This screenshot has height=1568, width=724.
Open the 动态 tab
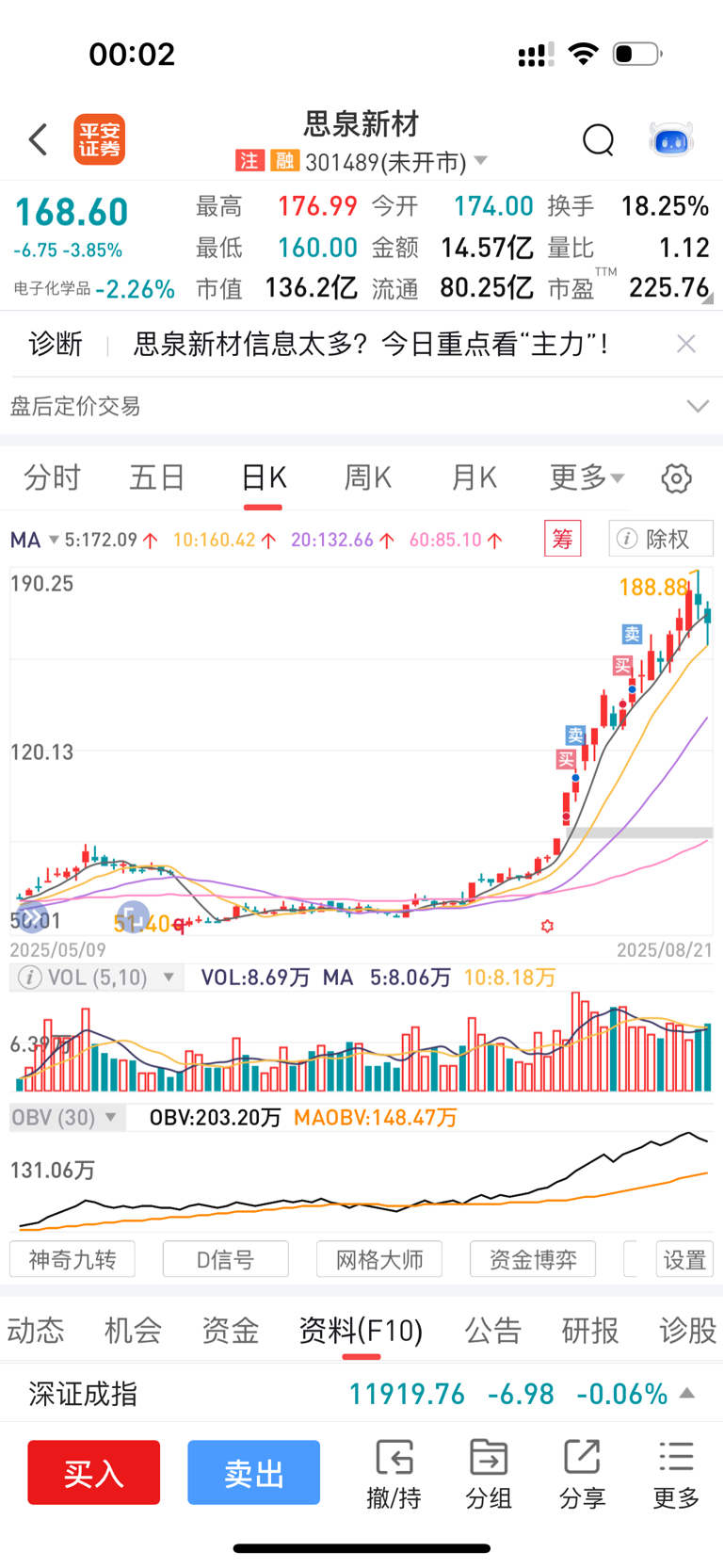[36, 1331]
